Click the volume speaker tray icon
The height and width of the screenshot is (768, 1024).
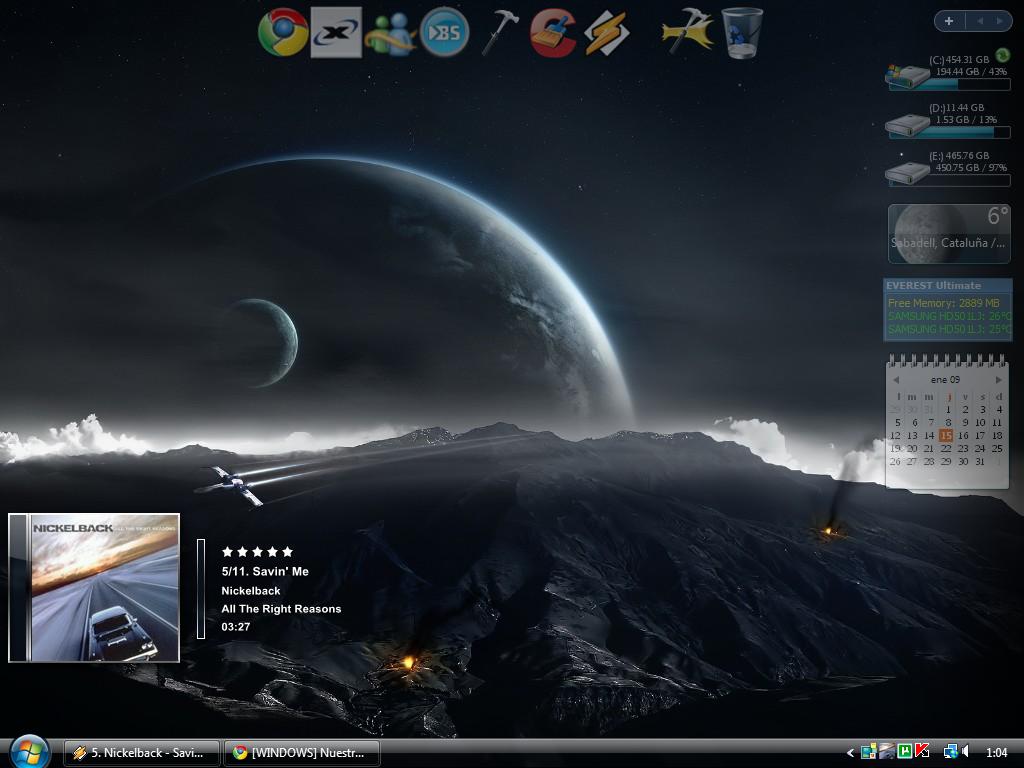(965, 752)
